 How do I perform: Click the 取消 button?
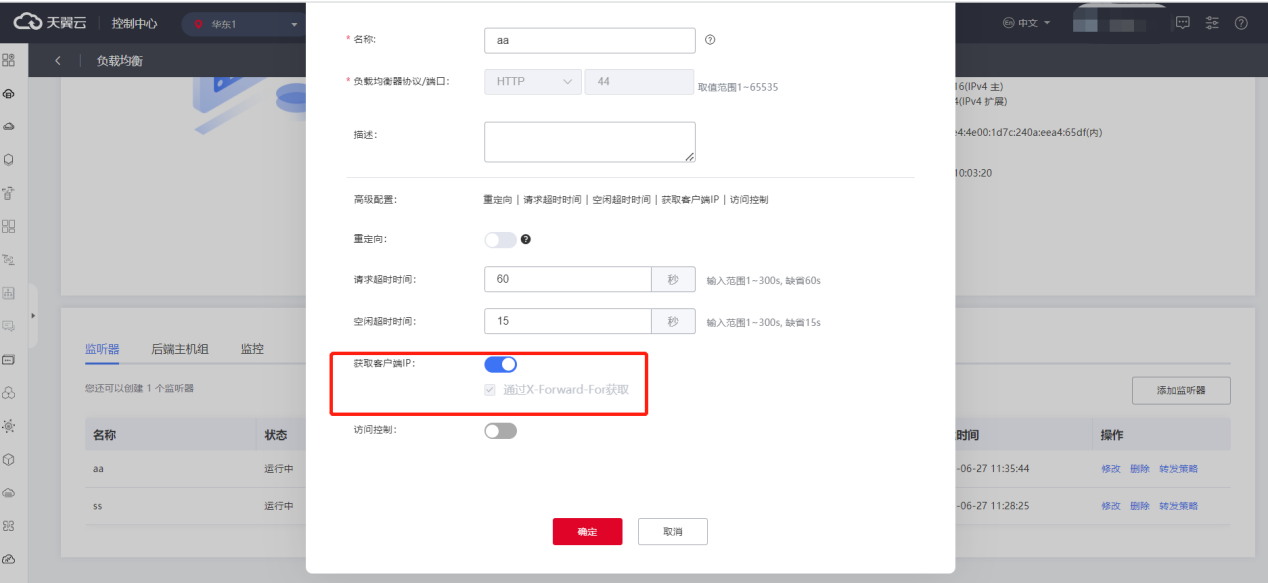(673, 532)
